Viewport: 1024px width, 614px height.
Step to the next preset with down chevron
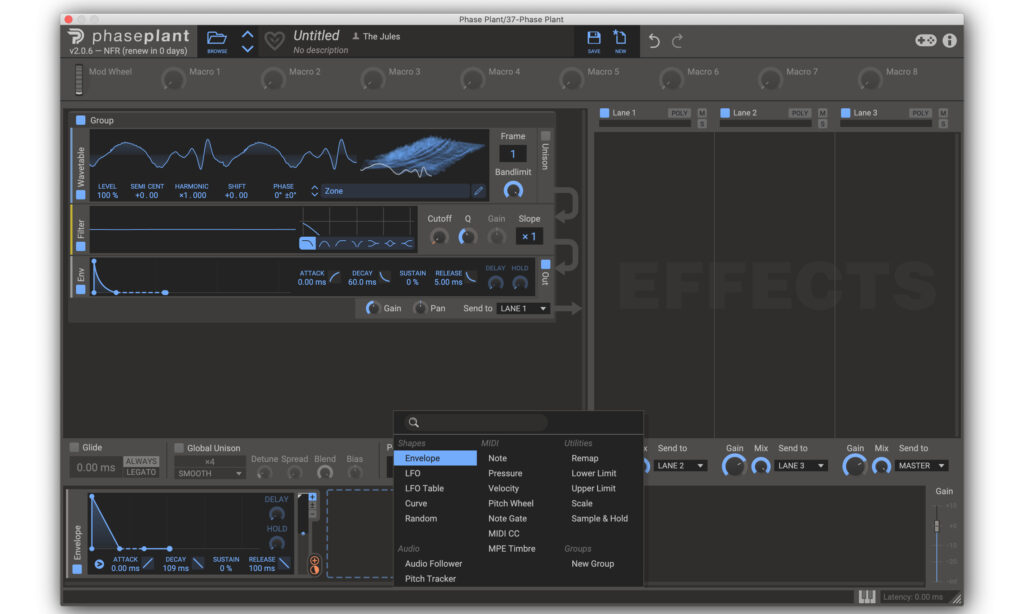pyautogui.click(x=248, y=48)
